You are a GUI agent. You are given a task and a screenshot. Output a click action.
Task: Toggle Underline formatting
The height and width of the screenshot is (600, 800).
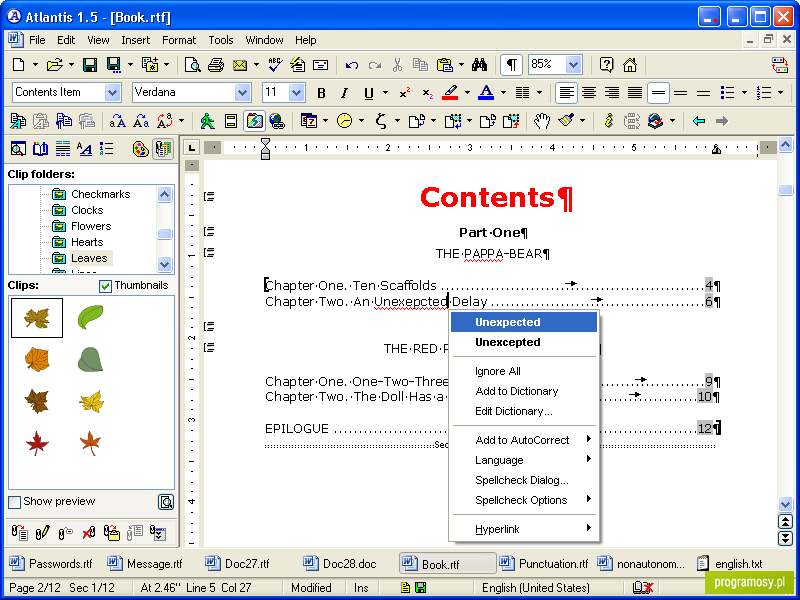click(x=368, y=93)
